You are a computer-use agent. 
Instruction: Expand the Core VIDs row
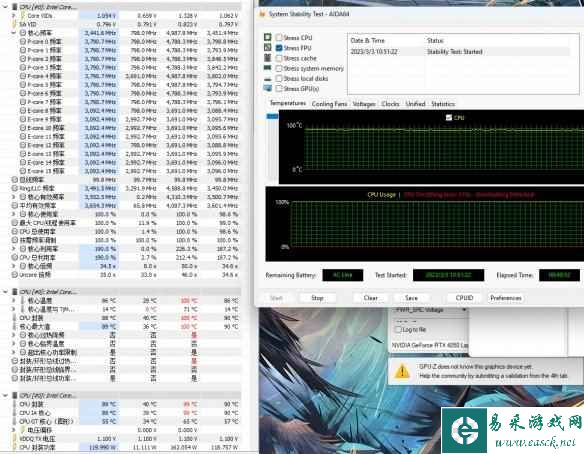click(x=13, y=16)
